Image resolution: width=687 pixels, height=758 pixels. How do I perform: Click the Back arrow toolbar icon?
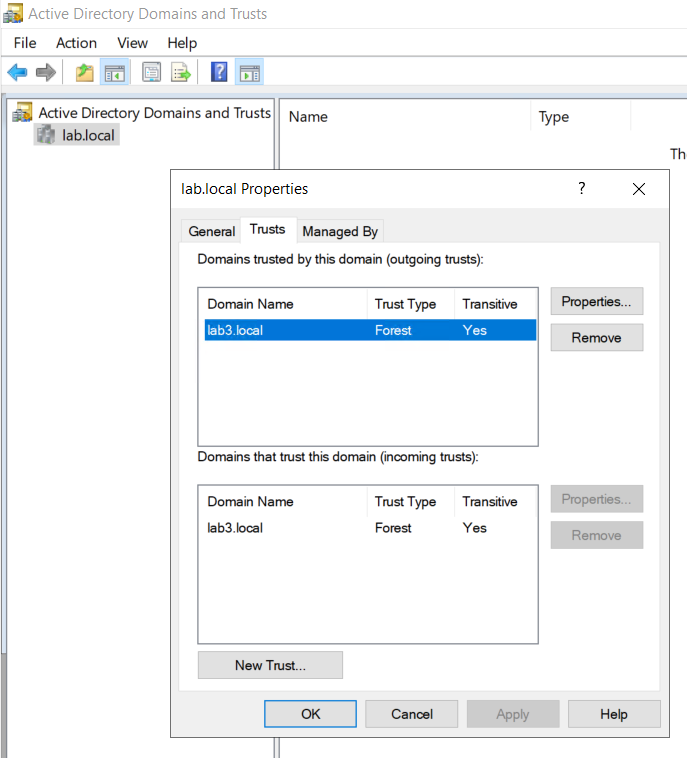17,73
